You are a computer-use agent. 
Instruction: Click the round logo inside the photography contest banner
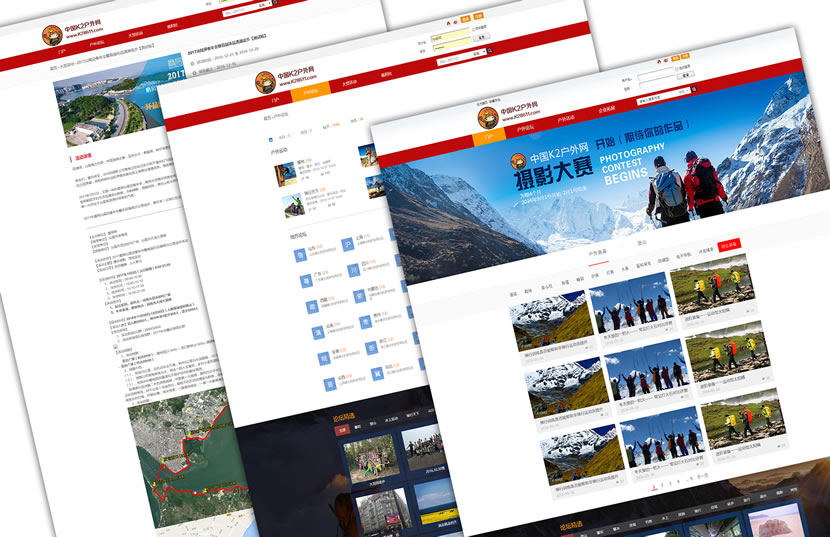point(516,161)
